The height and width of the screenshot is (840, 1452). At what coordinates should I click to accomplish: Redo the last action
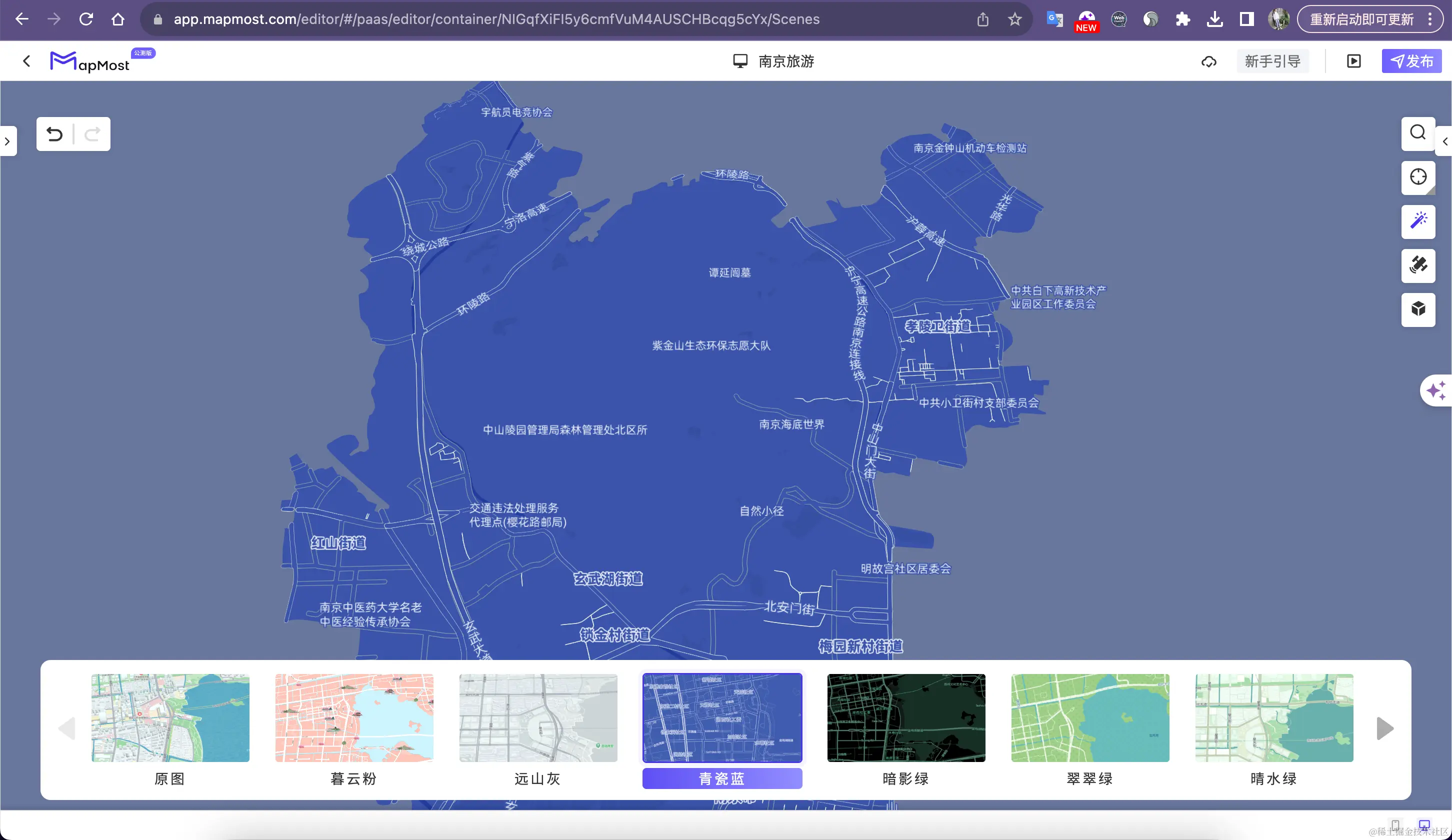(92, 134)
